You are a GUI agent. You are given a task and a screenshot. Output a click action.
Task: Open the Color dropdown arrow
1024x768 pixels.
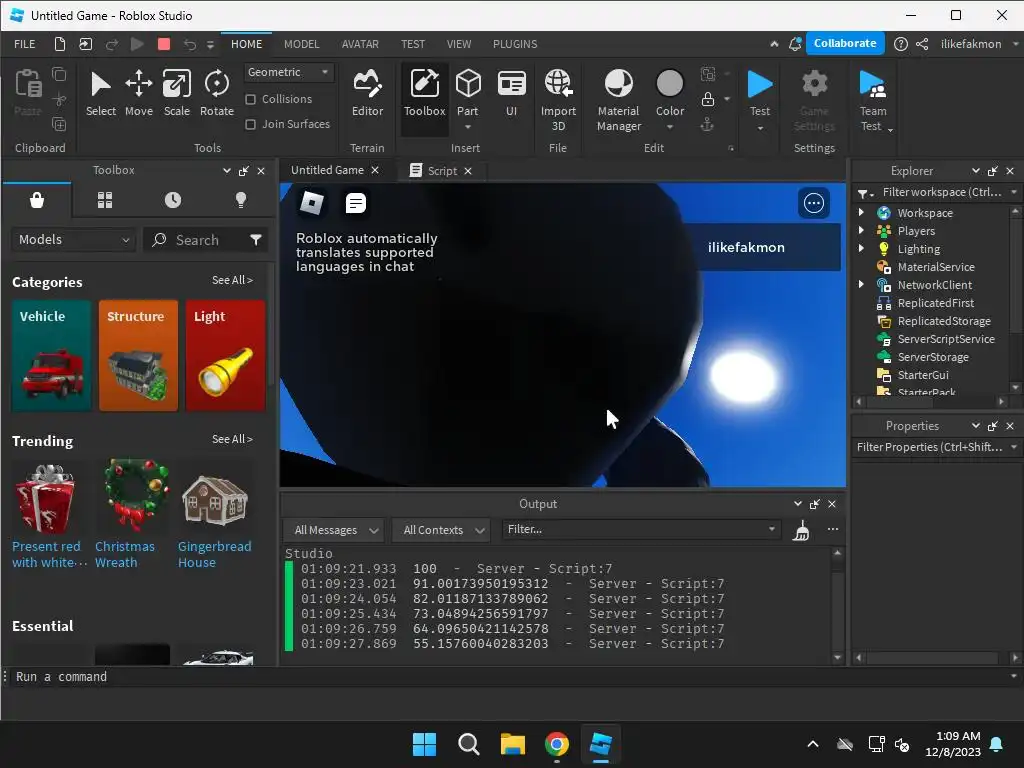point(670,127)
